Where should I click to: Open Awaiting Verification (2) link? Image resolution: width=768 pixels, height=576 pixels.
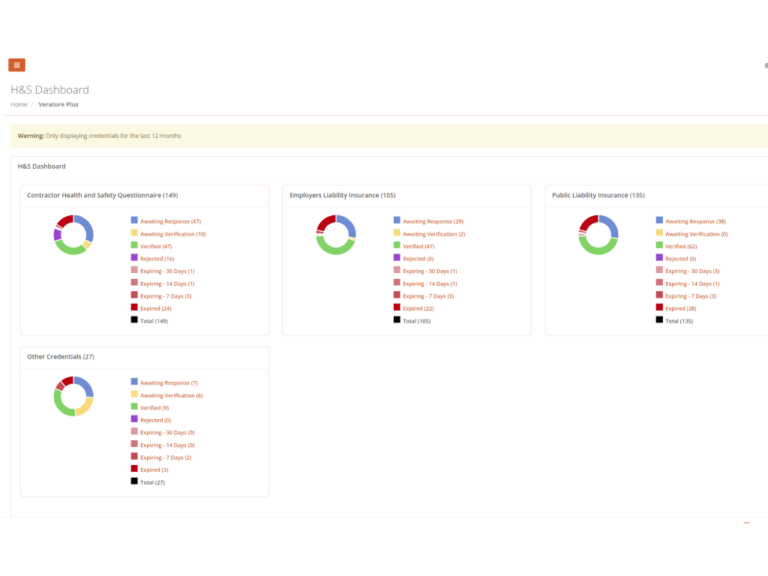(x=434, y=234)
